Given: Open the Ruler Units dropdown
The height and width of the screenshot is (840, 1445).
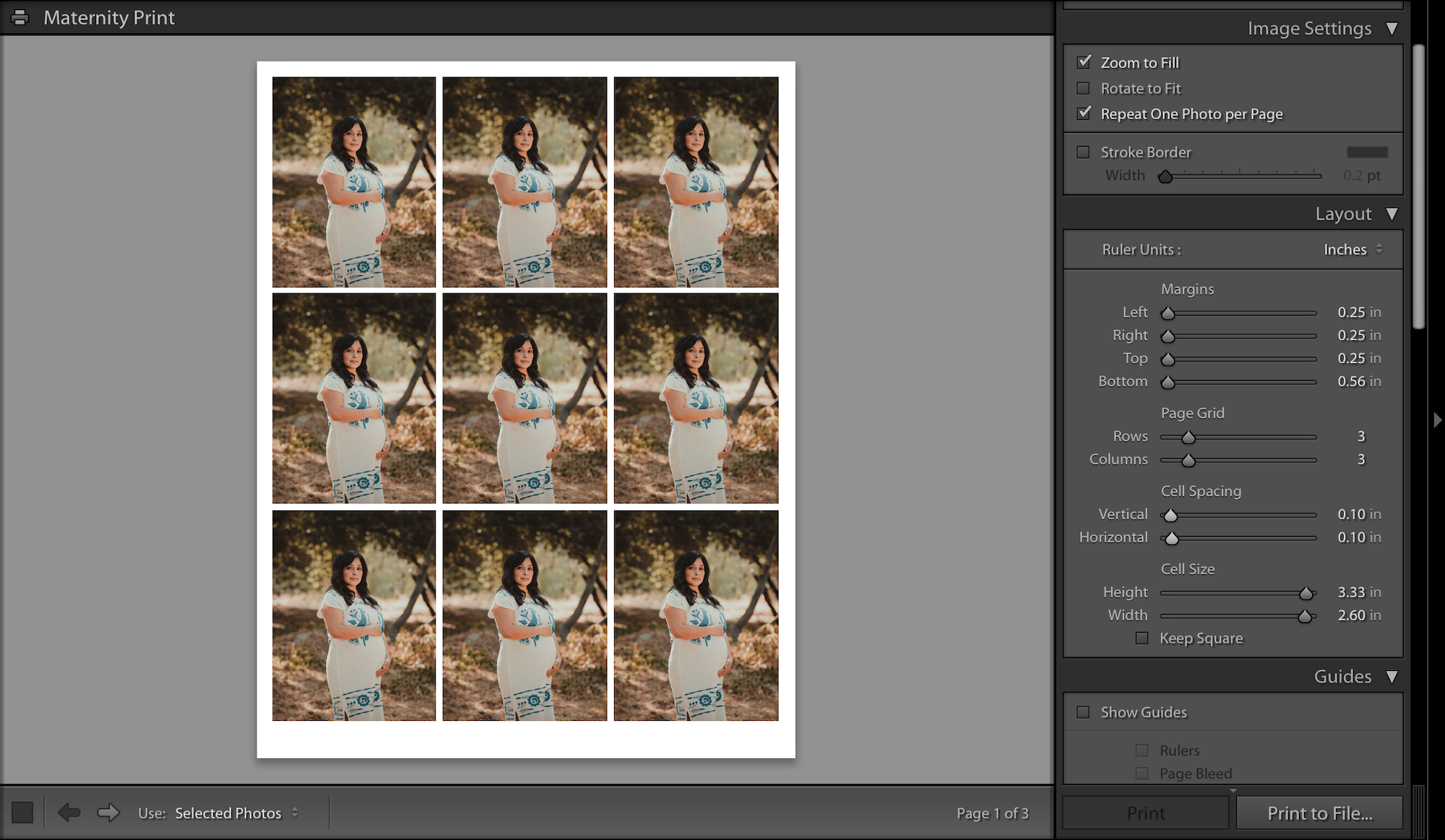Looking at the screenshot, I should pos(1352,249).
